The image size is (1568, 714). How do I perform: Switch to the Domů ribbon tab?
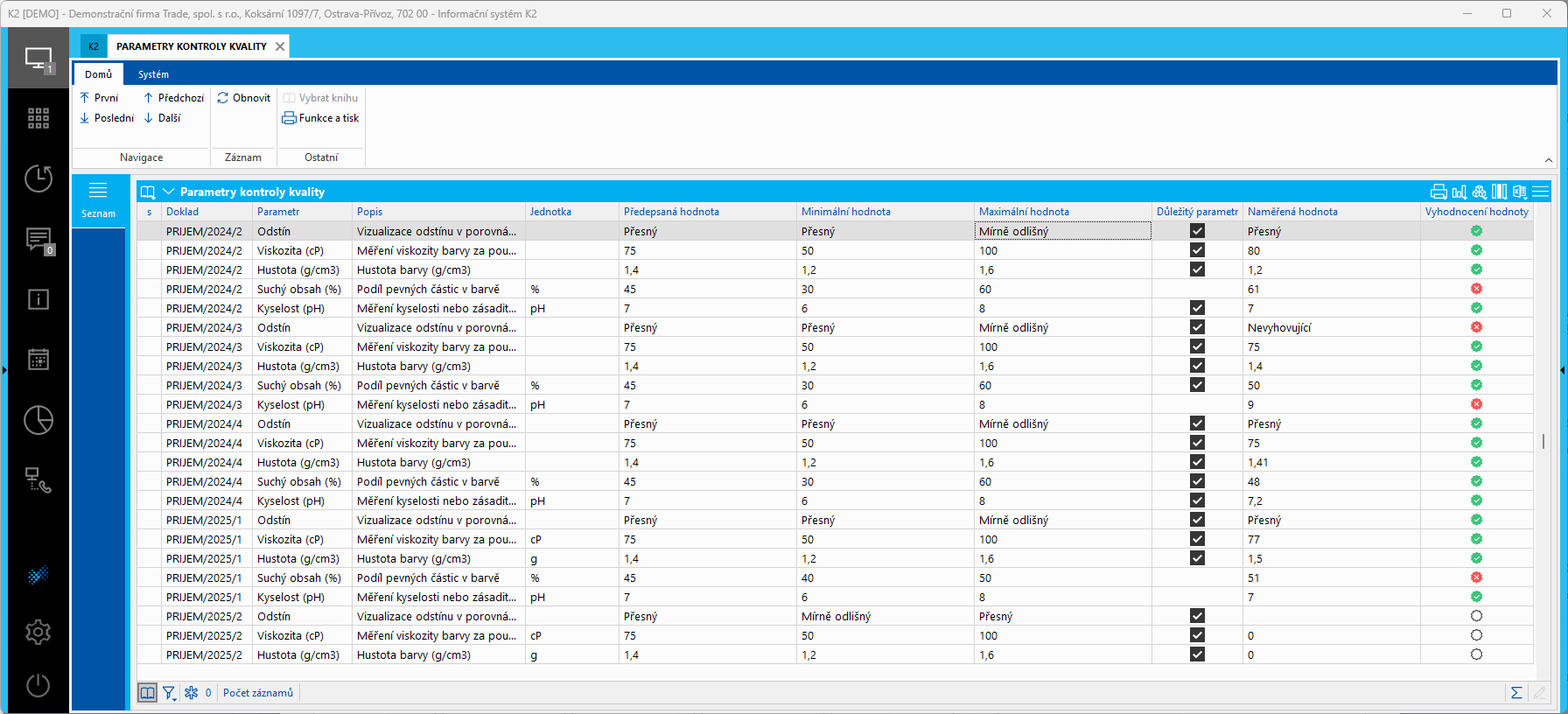[x=99, y=74]
